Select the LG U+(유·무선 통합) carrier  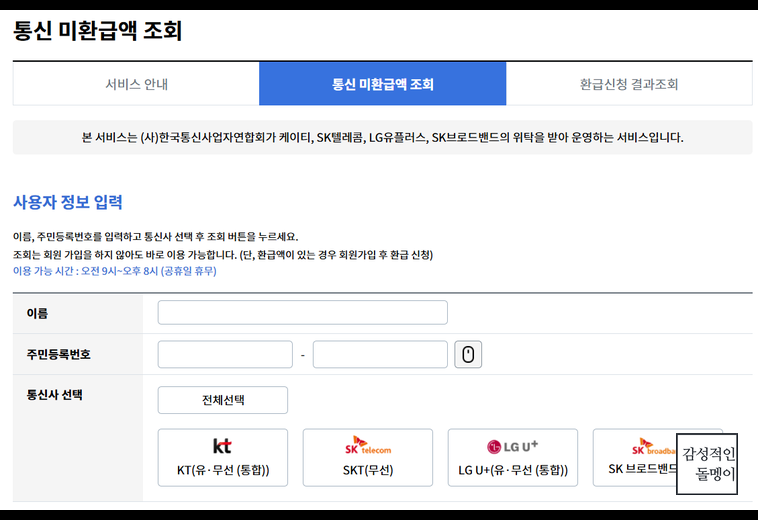pos(513,458)
